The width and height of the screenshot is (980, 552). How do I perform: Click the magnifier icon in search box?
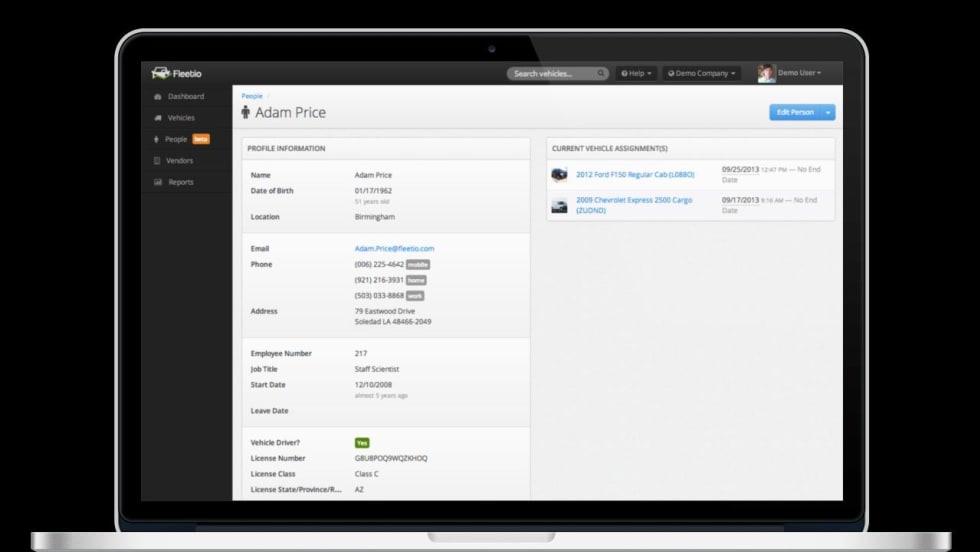[x=601, y=73]
